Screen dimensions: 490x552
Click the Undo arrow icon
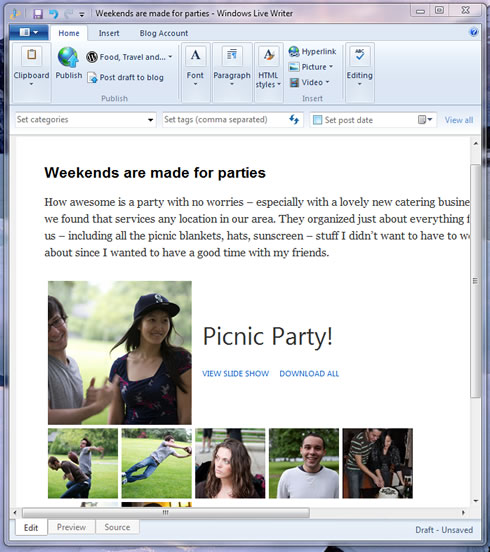coord(54,13)
